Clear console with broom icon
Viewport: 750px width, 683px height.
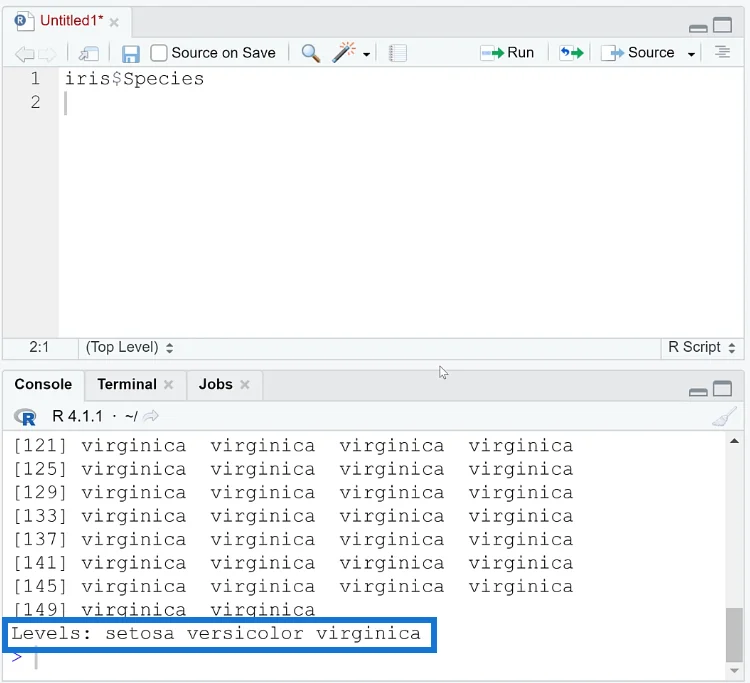(724, 416)
